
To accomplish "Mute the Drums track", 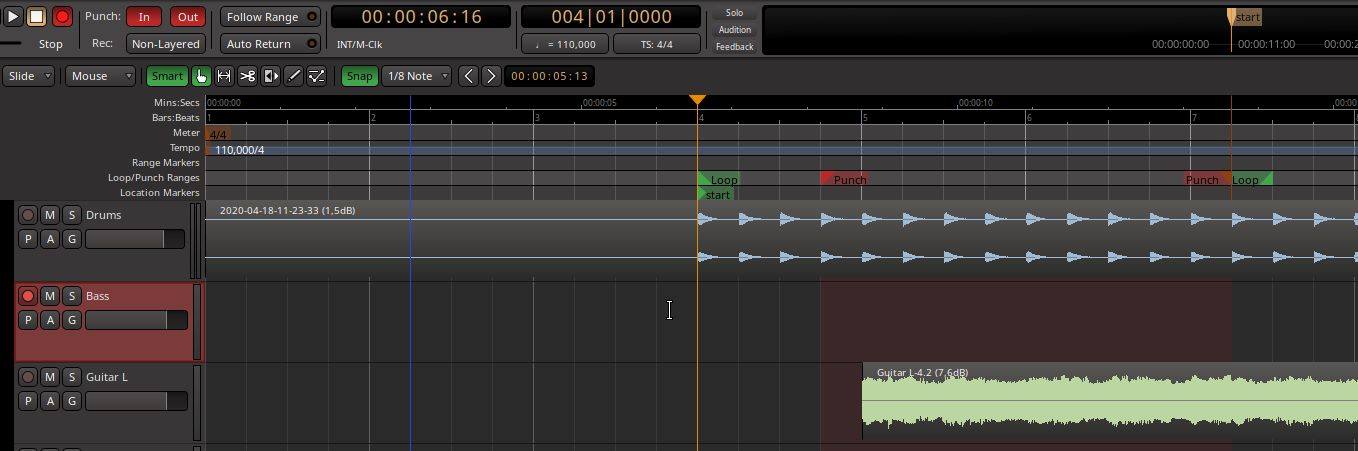I will point(50,215).
